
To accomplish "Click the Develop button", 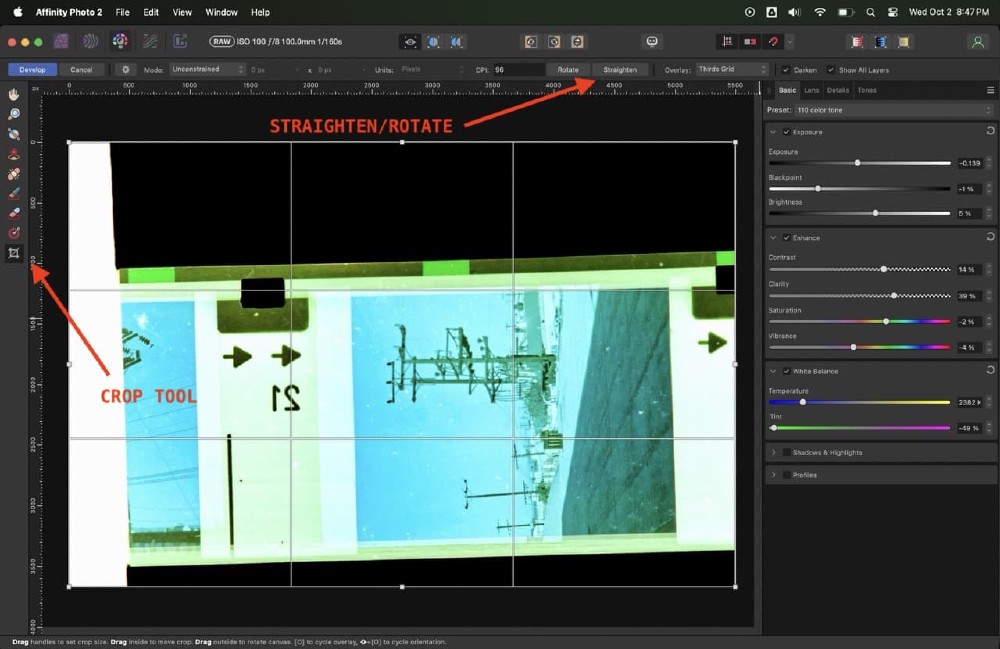I will tap(32, 69).
